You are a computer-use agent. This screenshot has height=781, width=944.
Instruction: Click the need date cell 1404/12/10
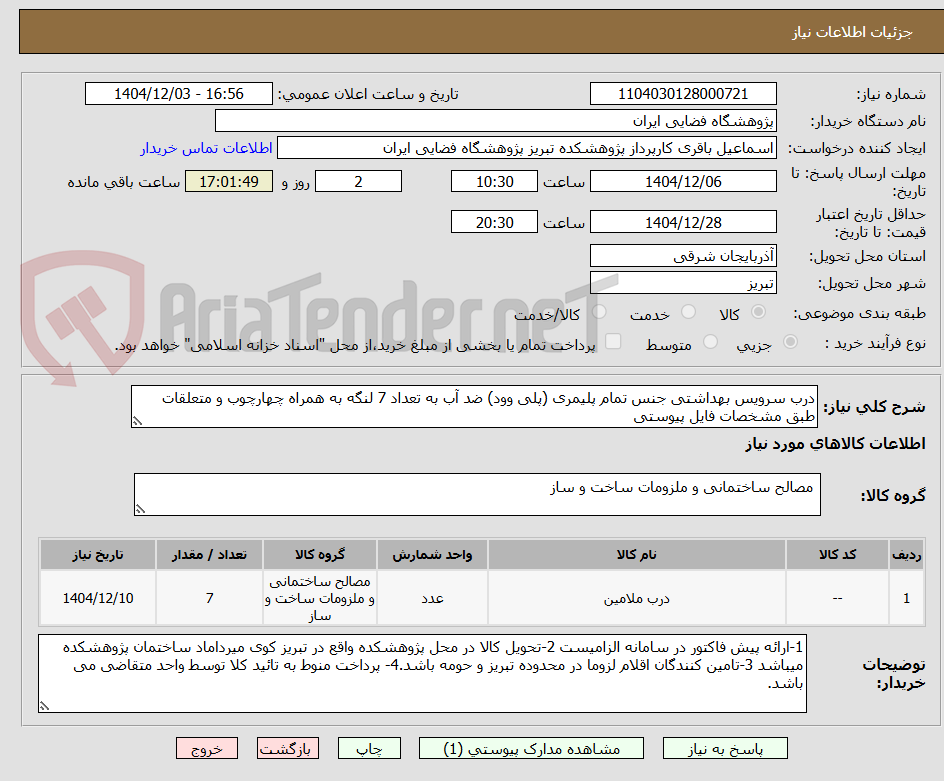98,598
